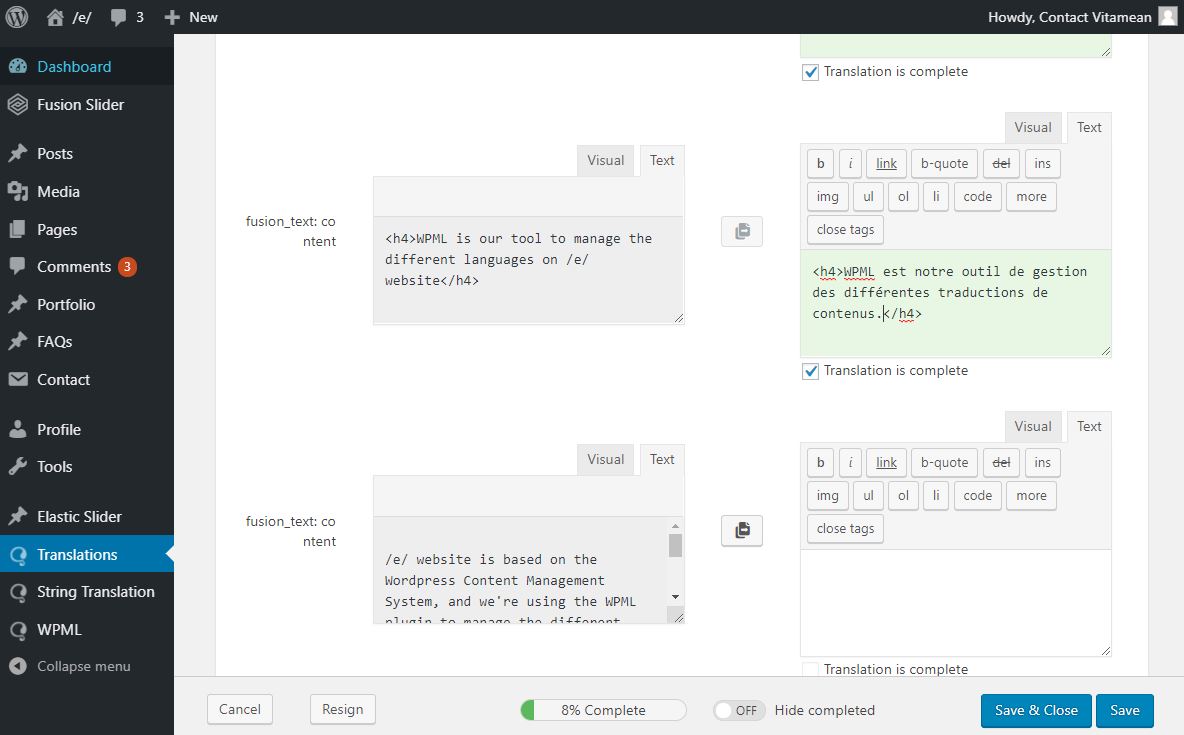Click b bold button in French h4 editor
This screenshot has width=1184, height=735.
(x=820, y=163)
